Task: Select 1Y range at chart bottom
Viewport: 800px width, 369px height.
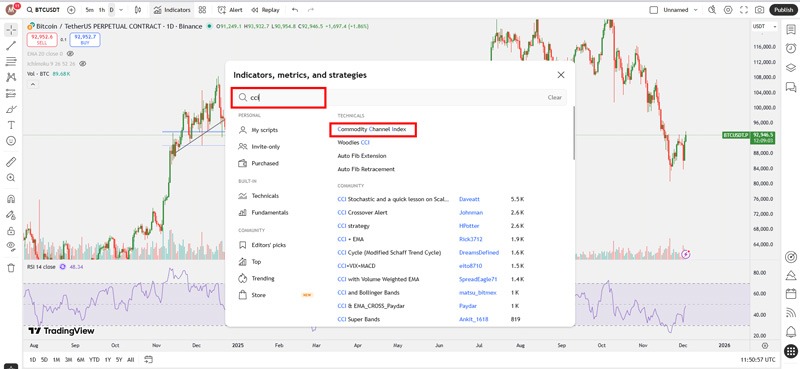Action: [108, 360]
